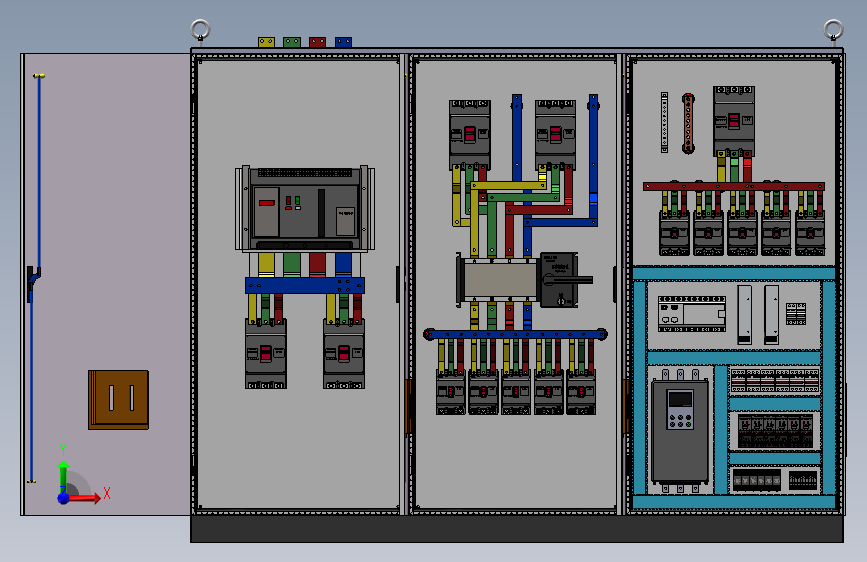Click the green busbar terminal on cabinet top

pos(292,42)
